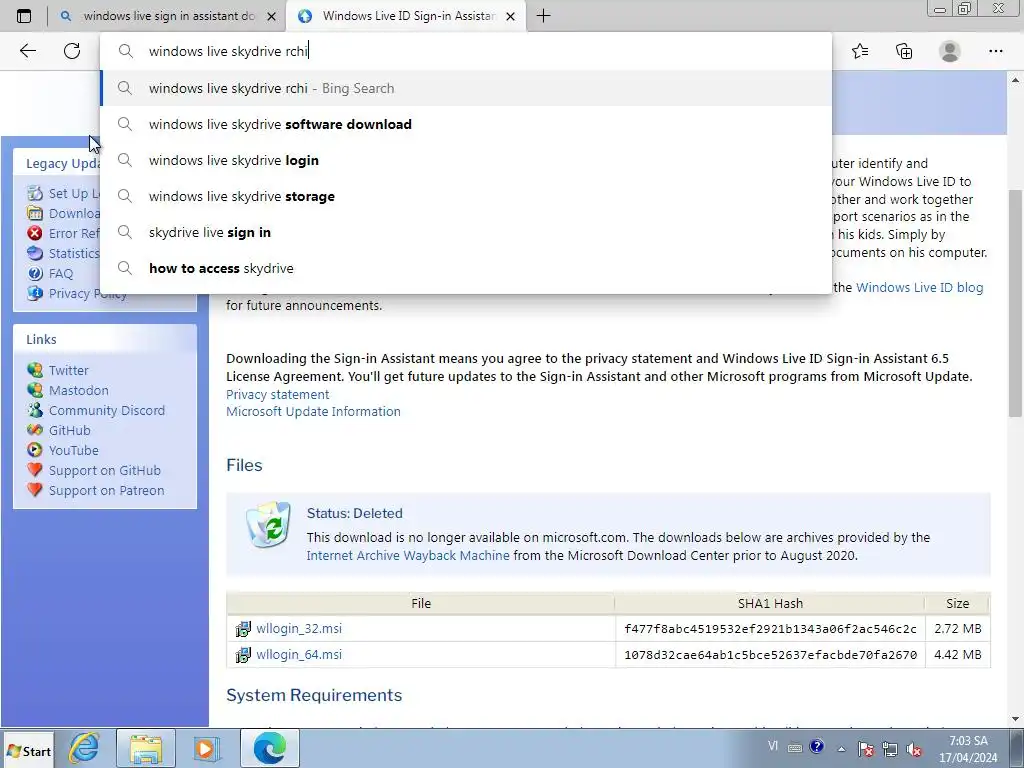Click the blue help icon in tray

[816, 746]
